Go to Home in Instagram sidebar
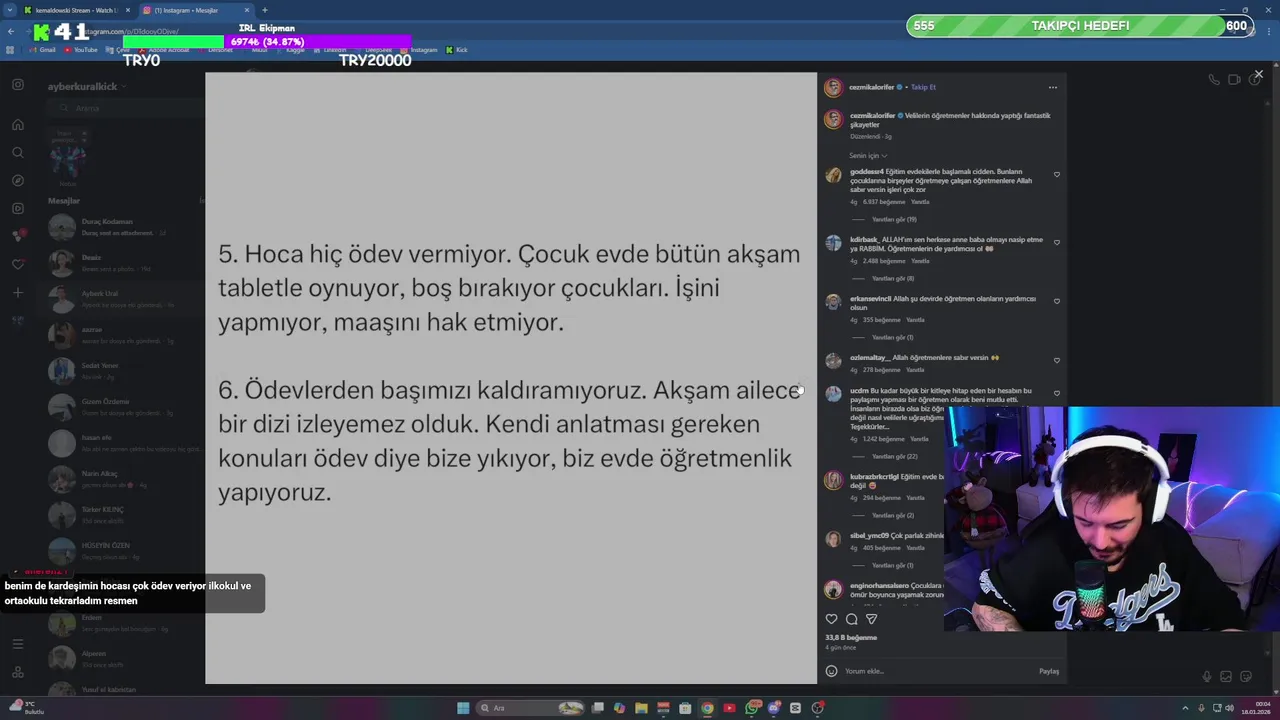Image resolution: width=1280 pixels, height=720 pixels. (x=18, y=125)
